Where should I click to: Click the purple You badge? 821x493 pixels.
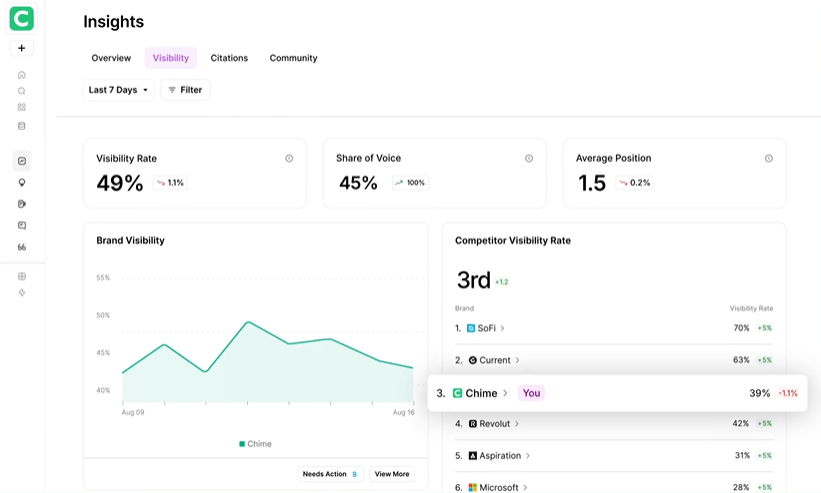point(531,393)
